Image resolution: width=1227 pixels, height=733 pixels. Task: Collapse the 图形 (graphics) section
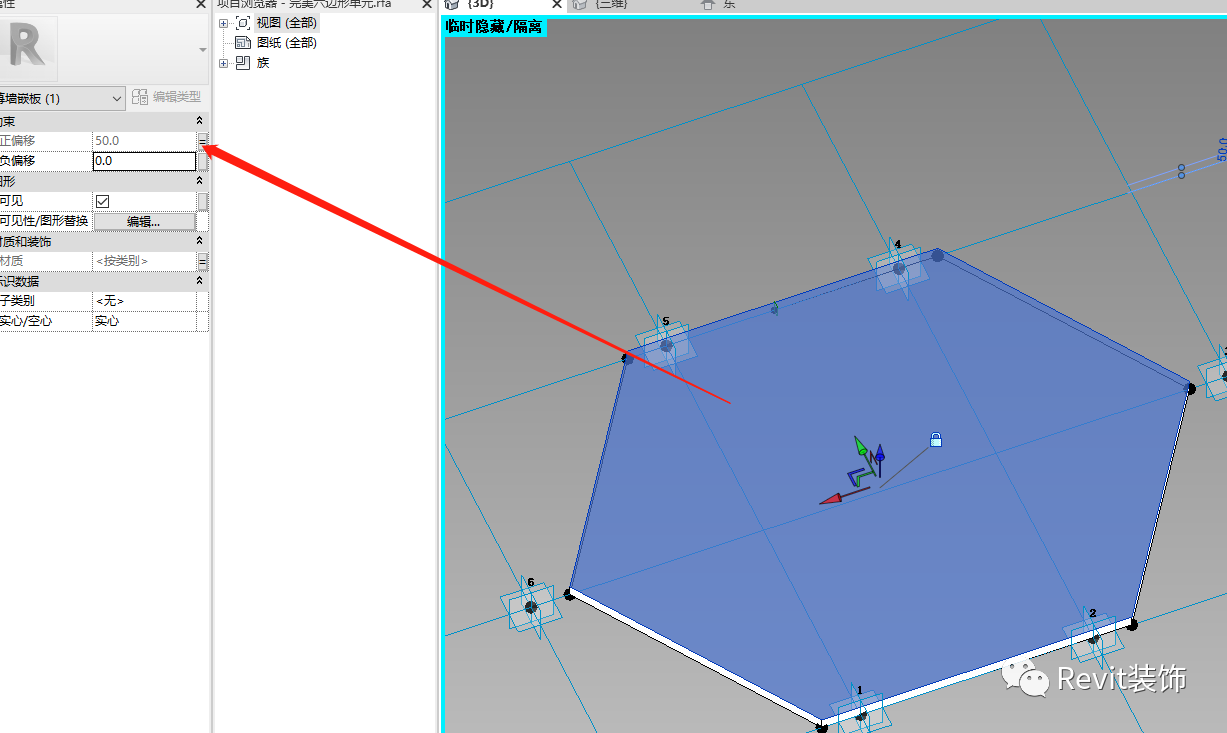pos(199,181)
